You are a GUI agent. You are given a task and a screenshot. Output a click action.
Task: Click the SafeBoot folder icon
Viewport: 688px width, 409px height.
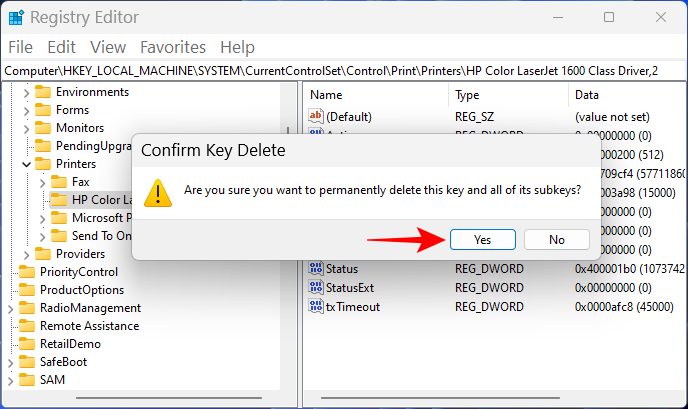pos(26,362)
